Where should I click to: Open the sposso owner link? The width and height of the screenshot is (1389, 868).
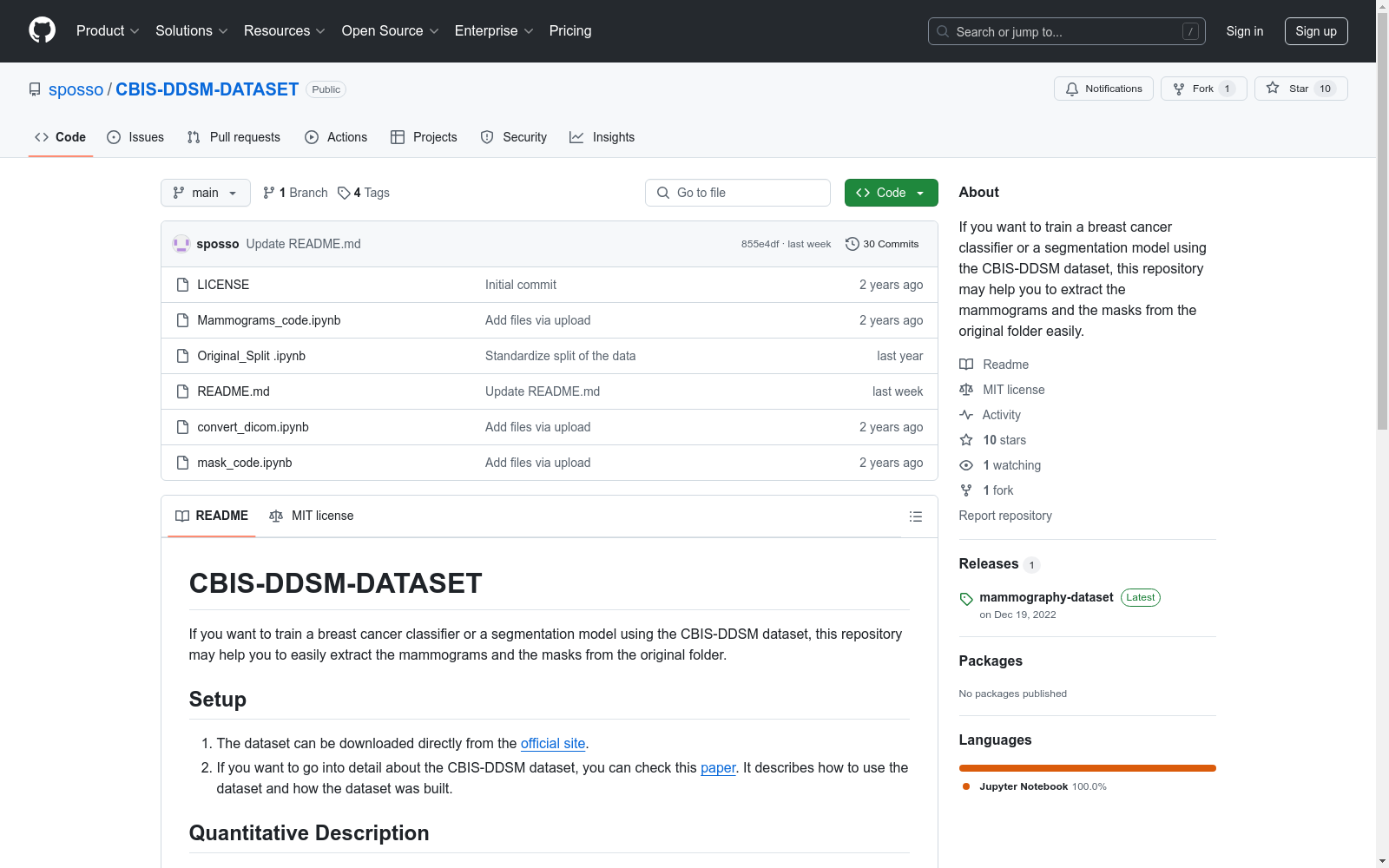[x=76, y=89]
